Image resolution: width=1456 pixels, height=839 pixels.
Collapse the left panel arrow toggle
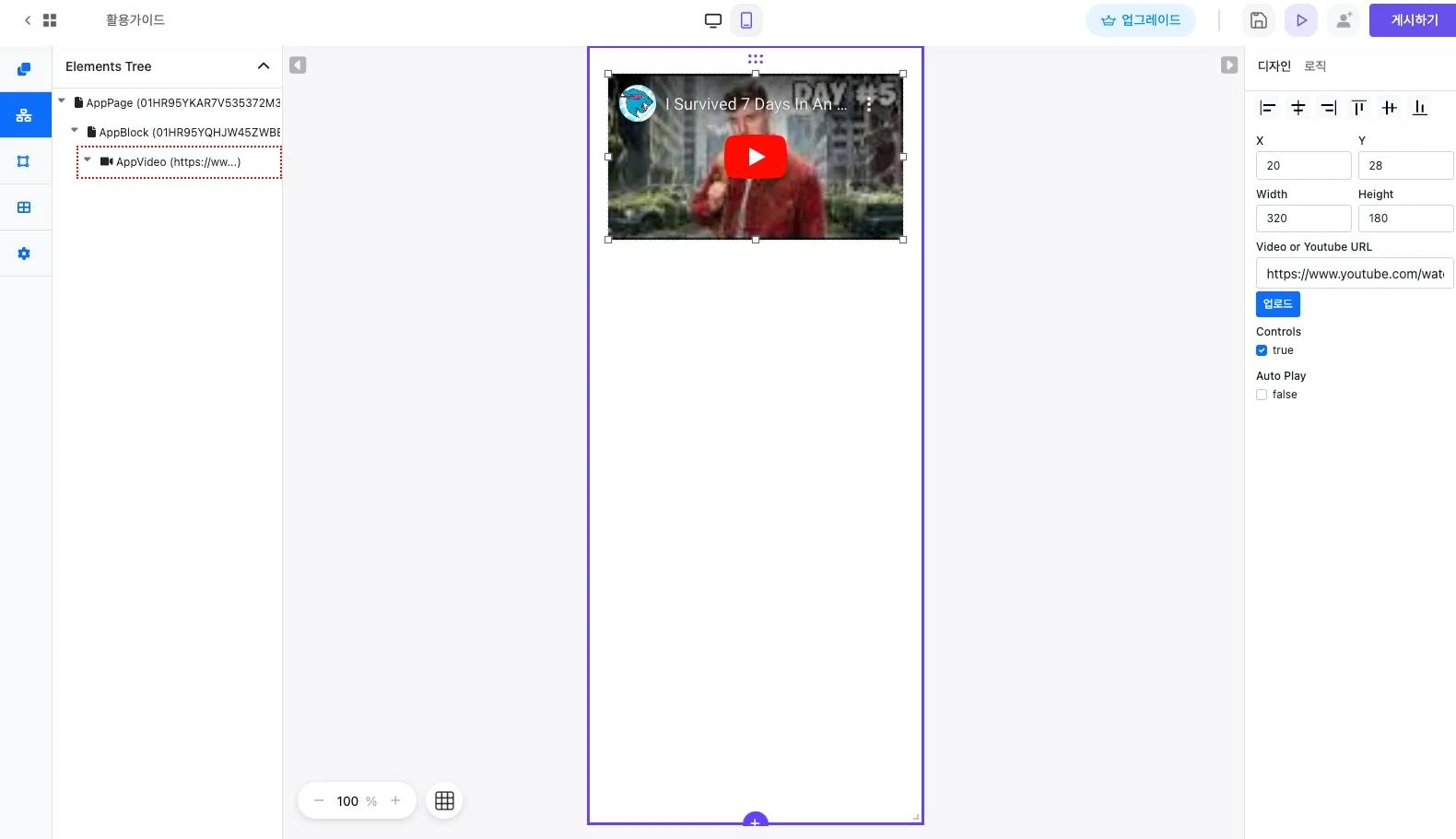(298, 65)
